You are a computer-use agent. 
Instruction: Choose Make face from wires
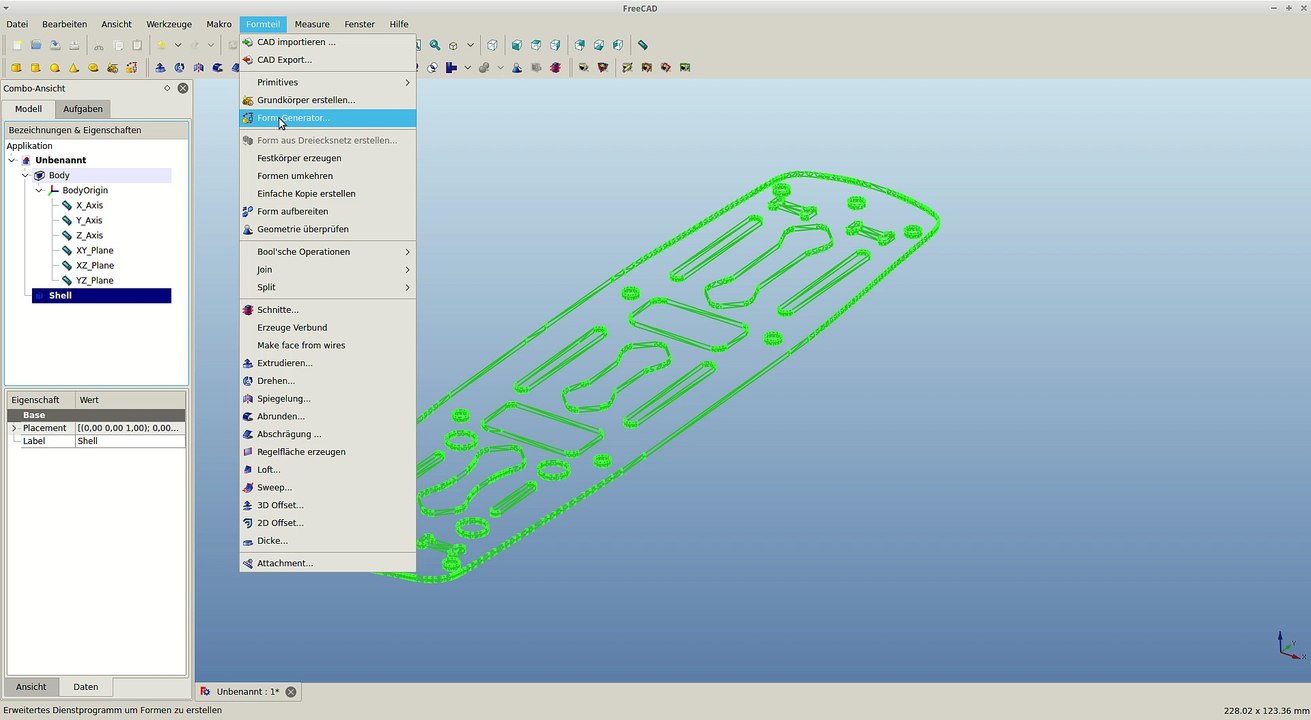327,345
